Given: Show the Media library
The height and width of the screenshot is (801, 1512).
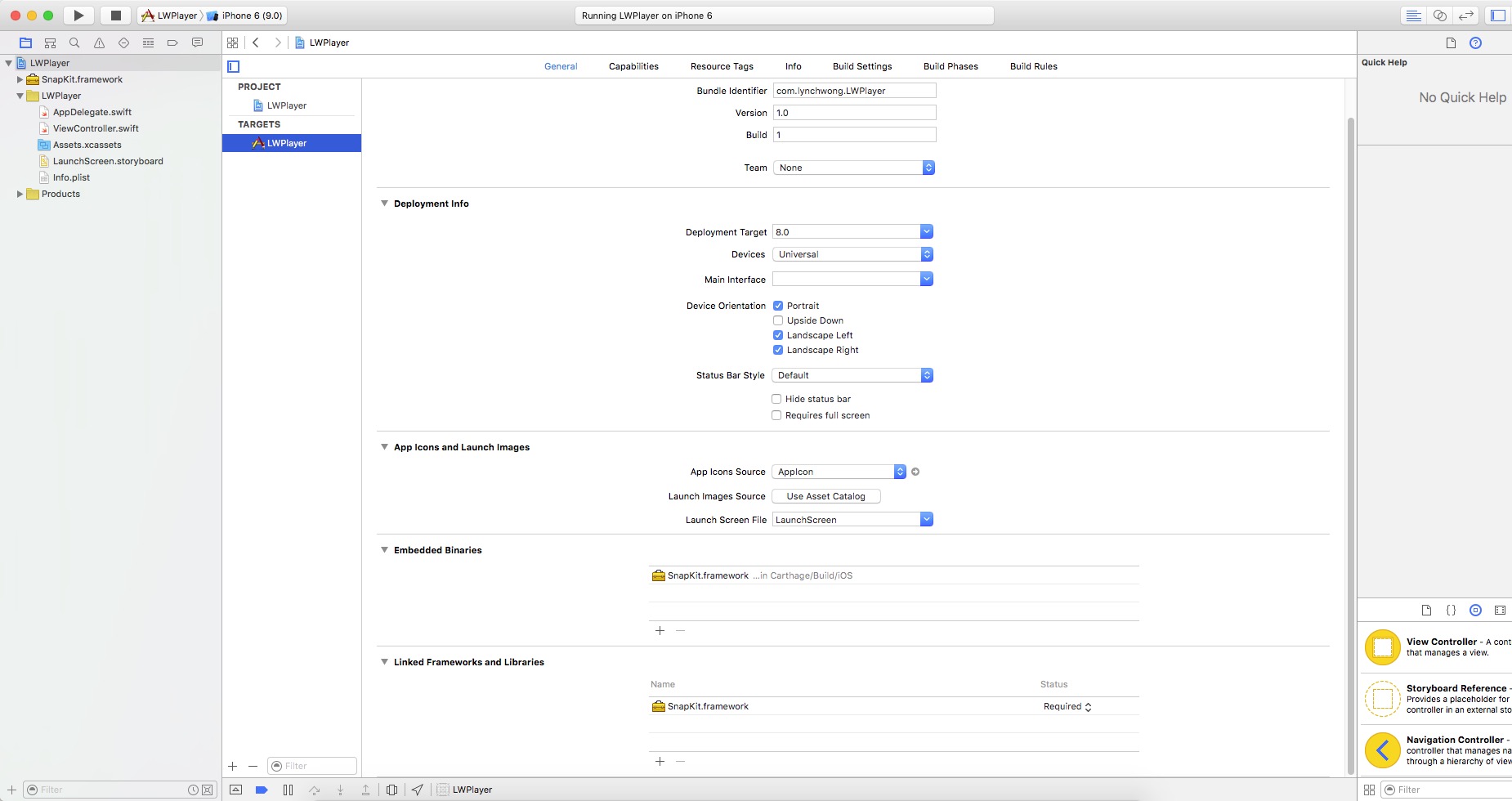Looking at the screenshot, I should (1500, 610).
